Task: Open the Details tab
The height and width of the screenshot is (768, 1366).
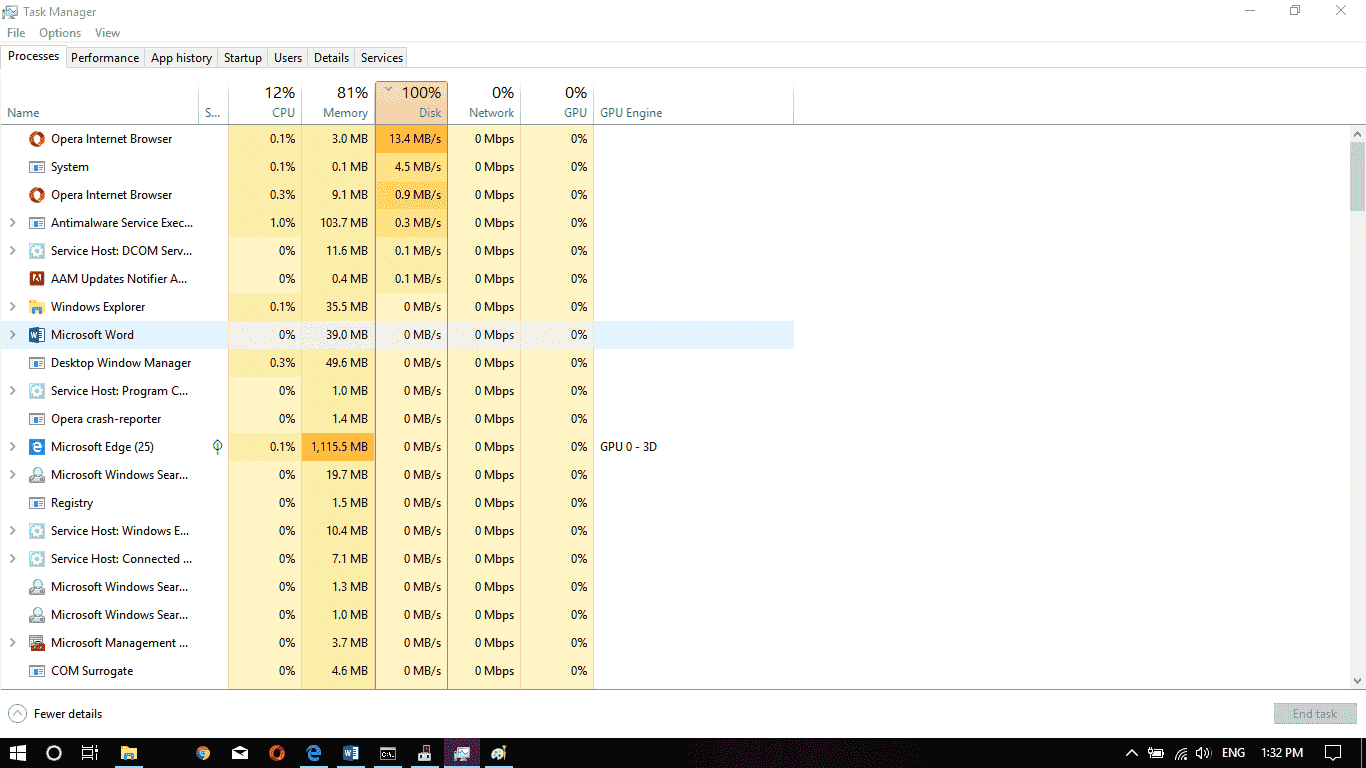Action: pyautogui.click(x=331, y=58)
